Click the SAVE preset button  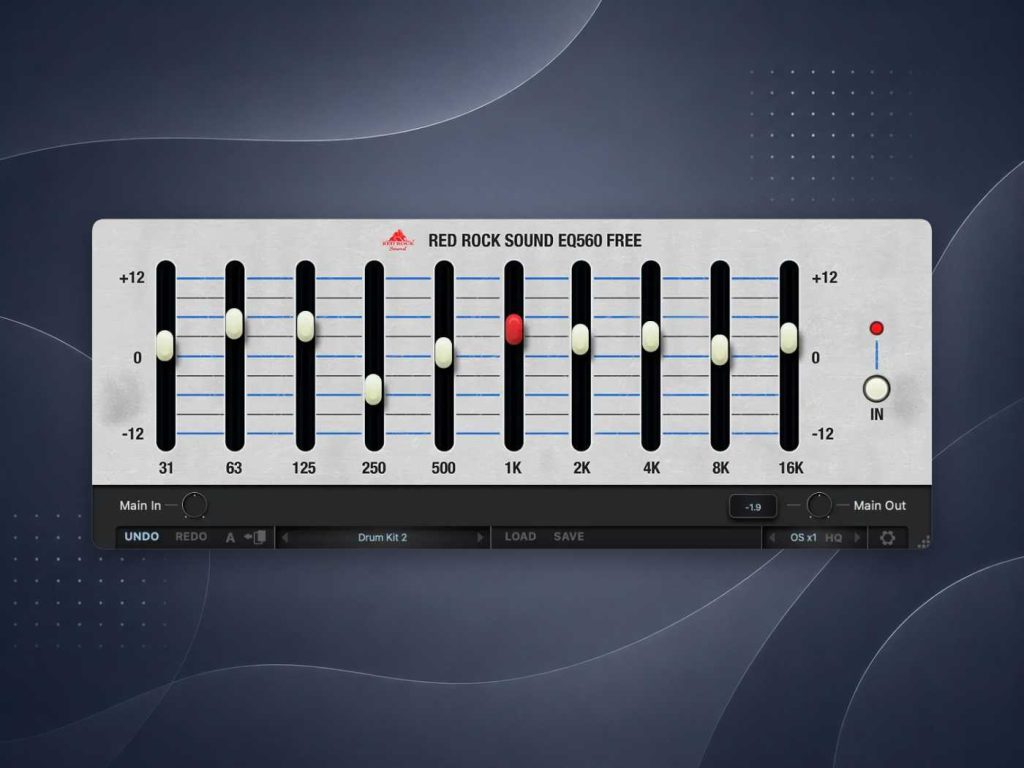pos(569,537)
